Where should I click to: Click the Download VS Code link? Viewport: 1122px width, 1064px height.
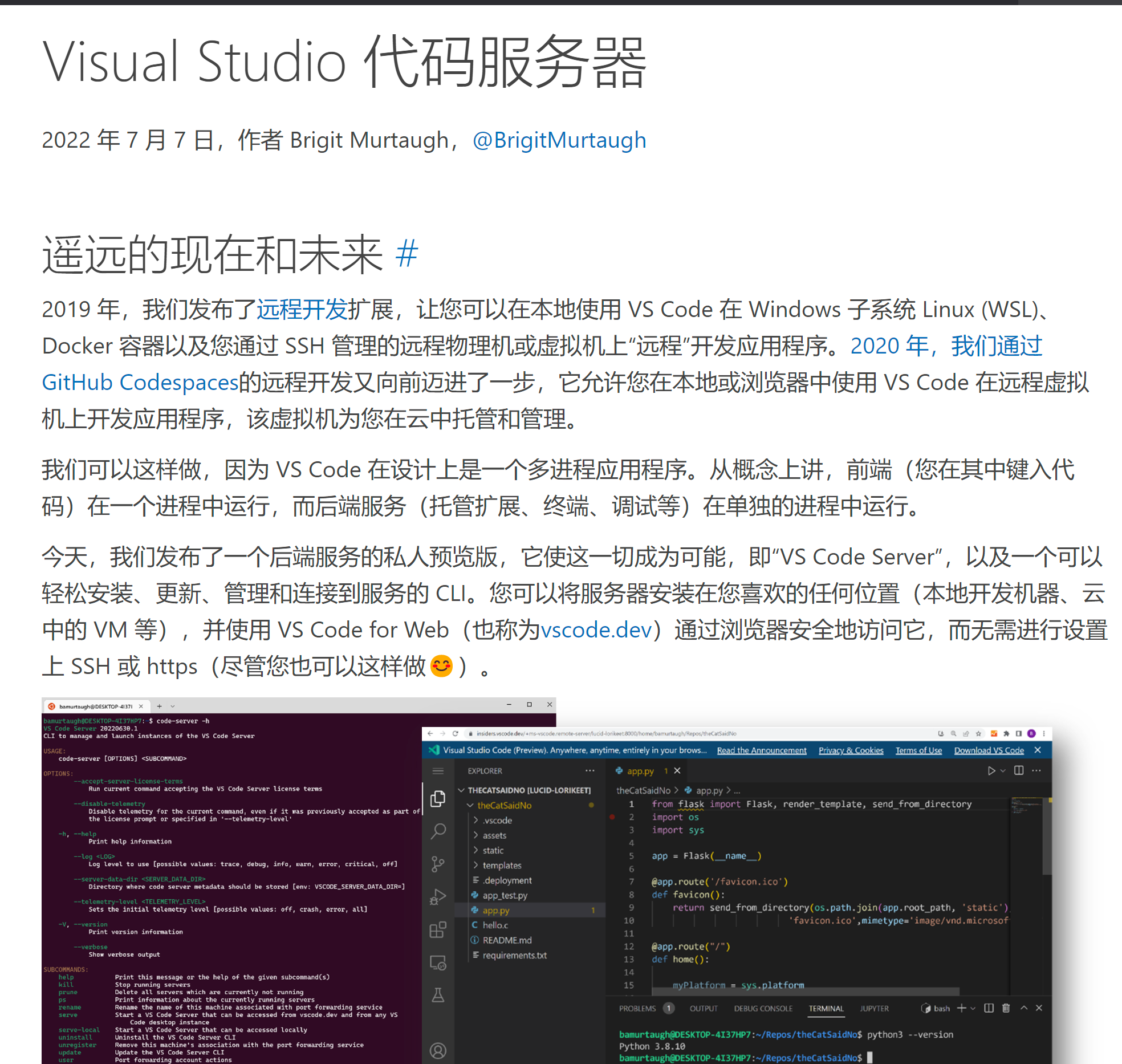coord(989,750)
